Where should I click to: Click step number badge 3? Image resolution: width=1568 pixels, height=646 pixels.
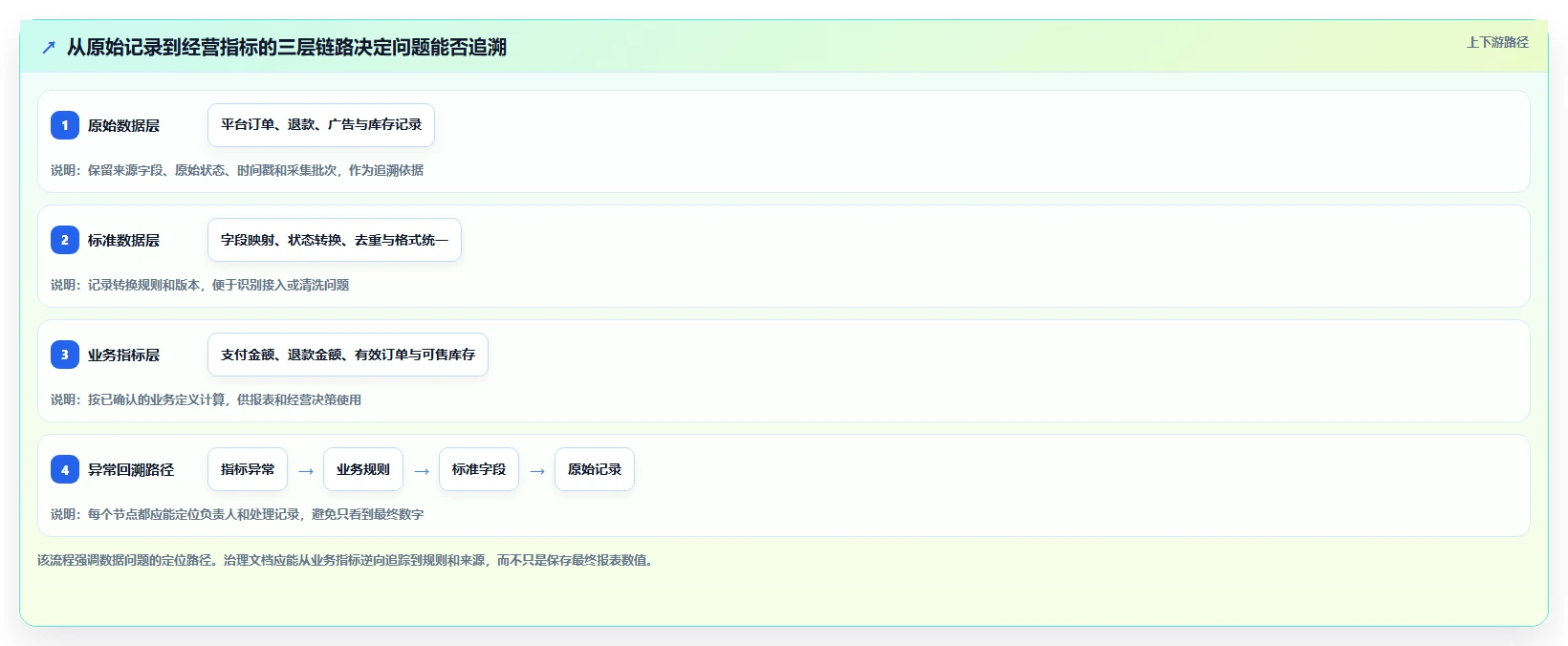coord(65,355)
